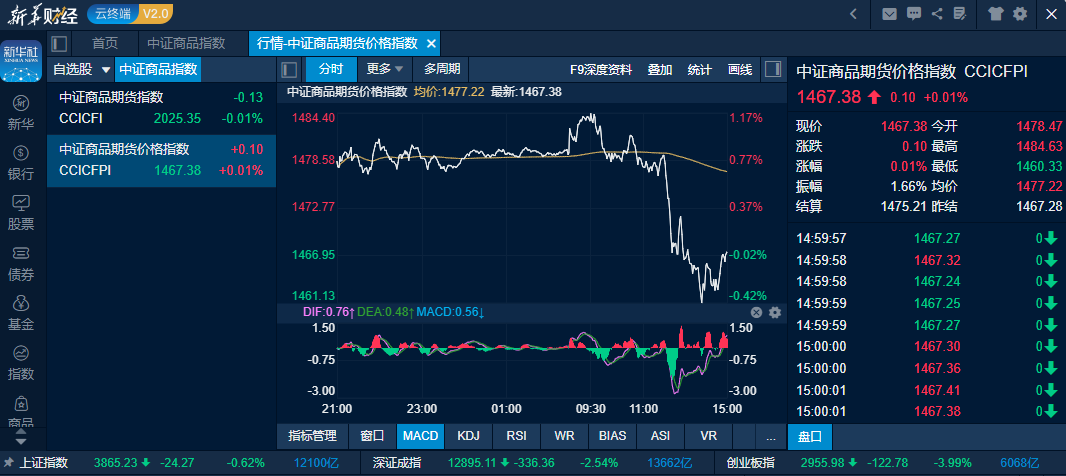Image resolution: width=1066 pixels, height=476 pixels.
Task: Open MACD indicator settings gear
Action: 775,313
